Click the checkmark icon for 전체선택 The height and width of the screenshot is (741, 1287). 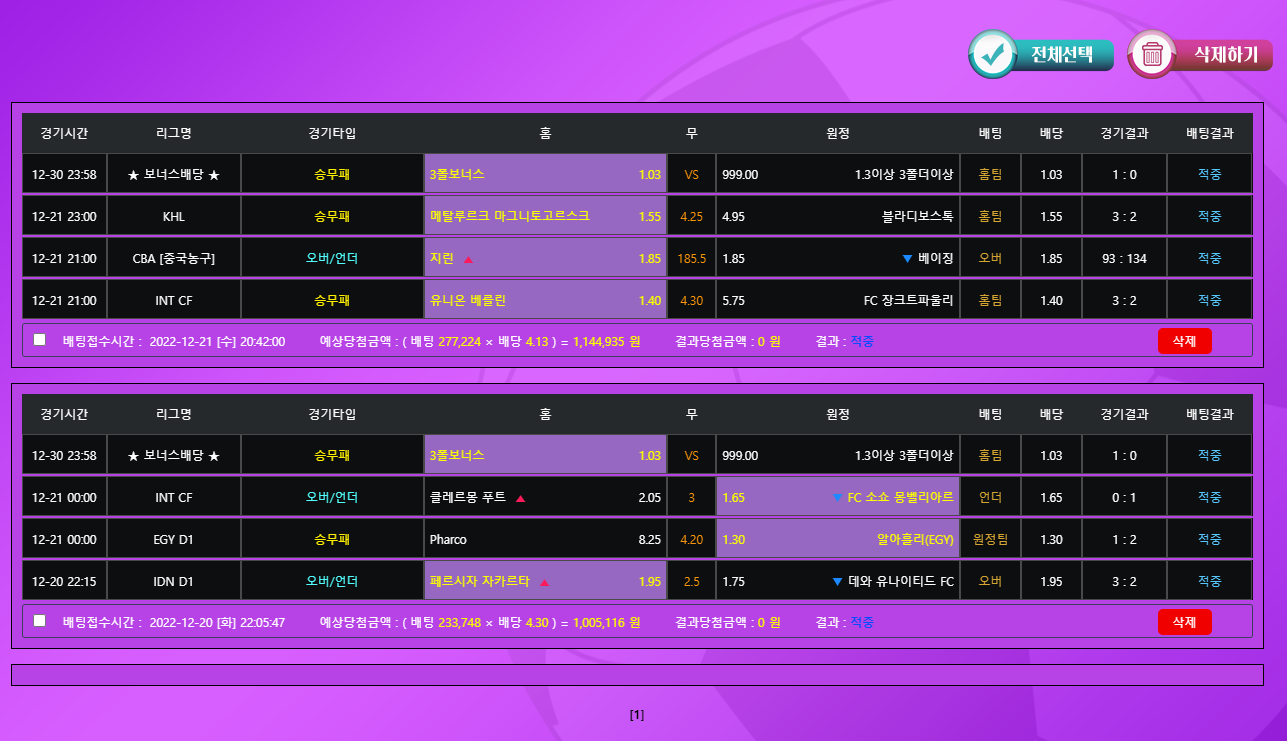click(x=993, y=54)
